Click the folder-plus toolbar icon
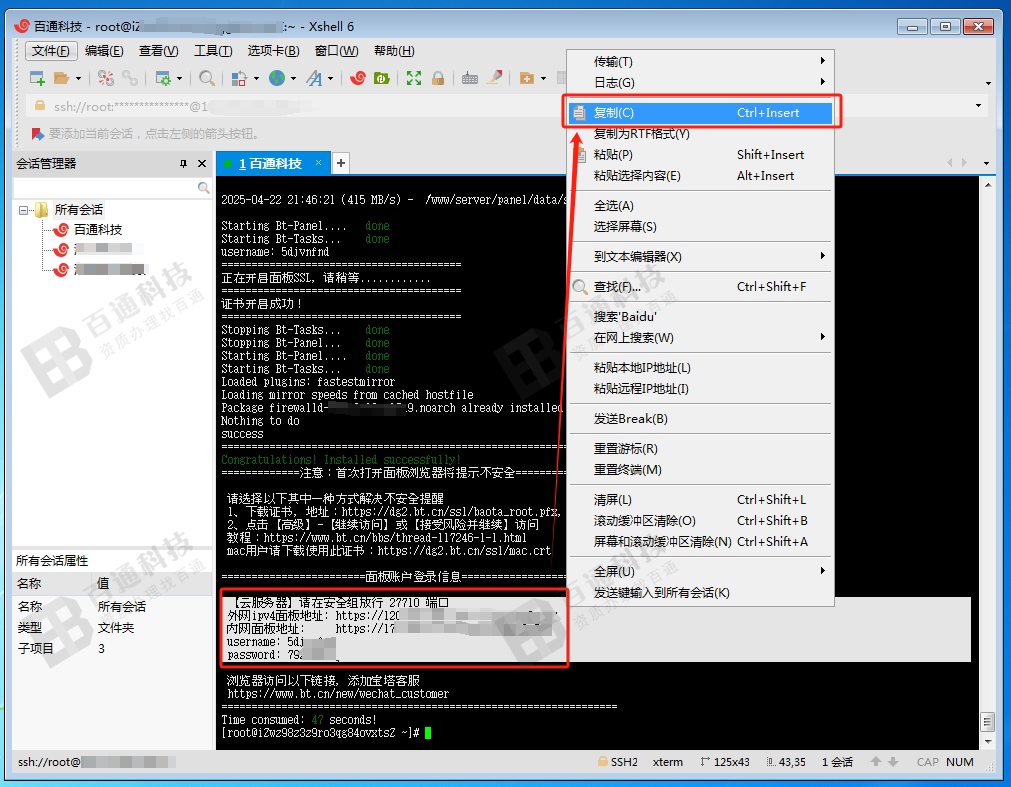Screen dimensions: 1011x787 click(x=527, y=78)
